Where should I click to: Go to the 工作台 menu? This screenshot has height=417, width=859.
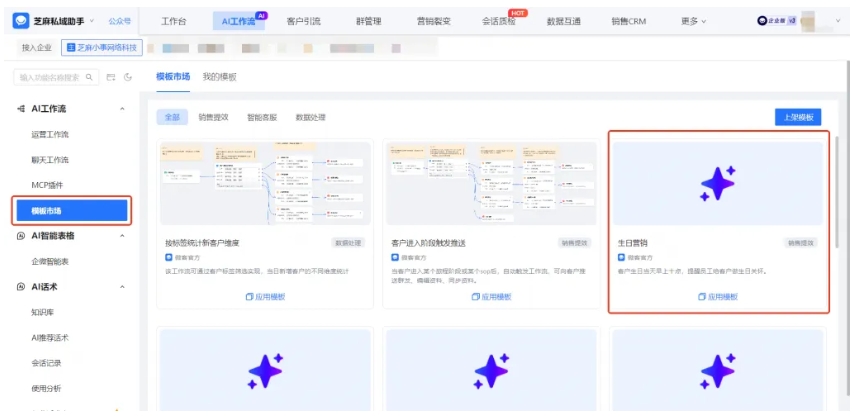coord(174,21)
